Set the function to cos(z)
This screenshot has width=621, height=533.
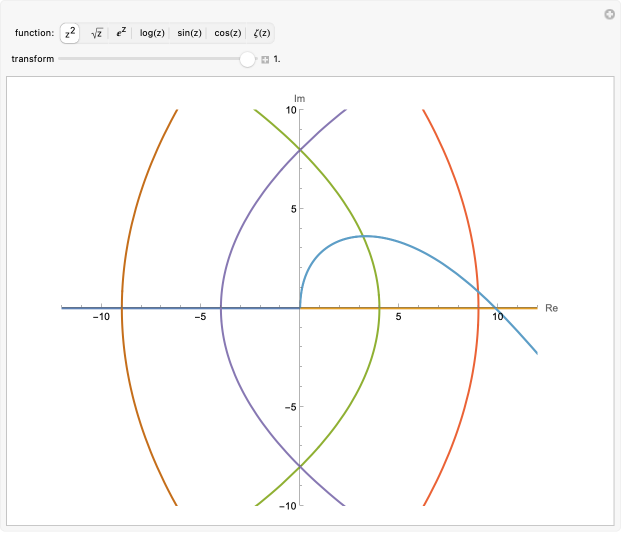[x=227, y=33]
